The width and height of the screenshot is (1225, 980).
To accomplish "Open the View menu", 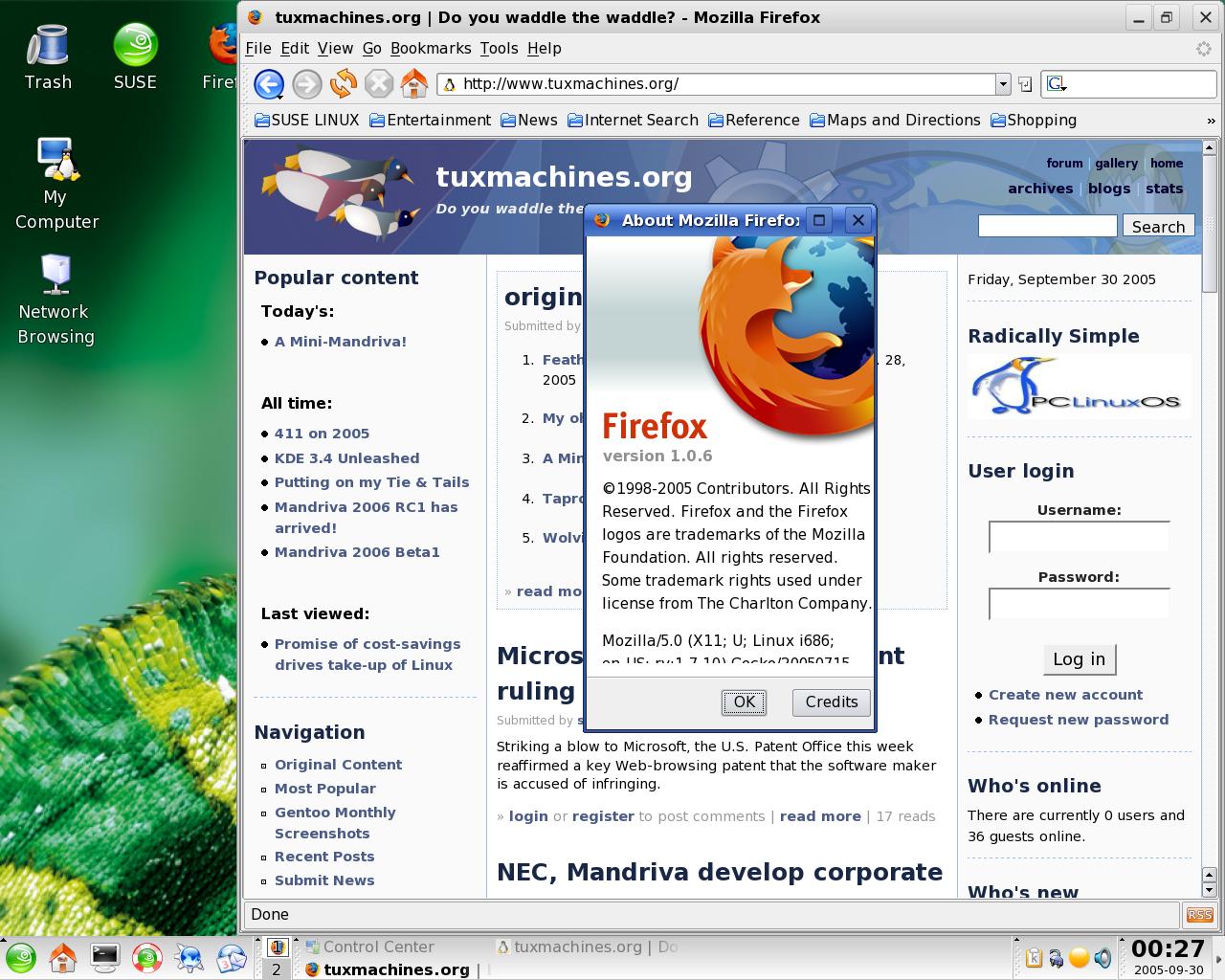I will coord(335,48).
